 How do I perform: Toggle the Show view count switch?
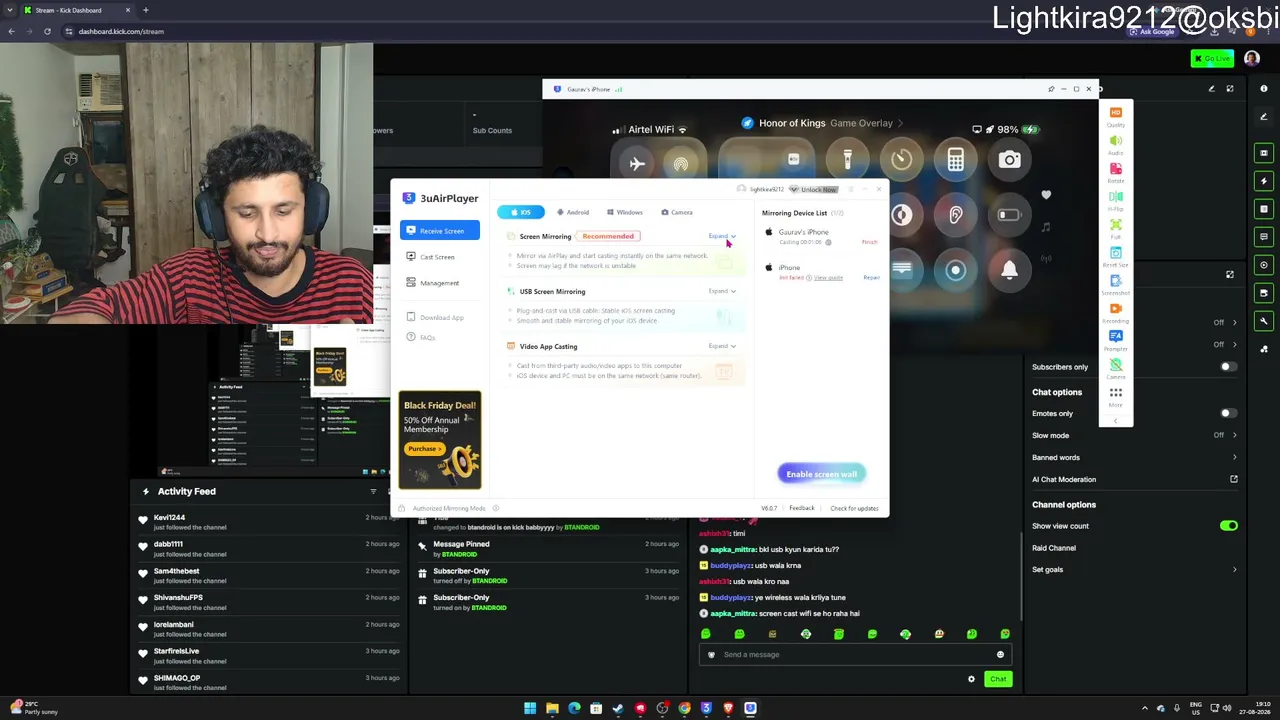click(1229, 526)
